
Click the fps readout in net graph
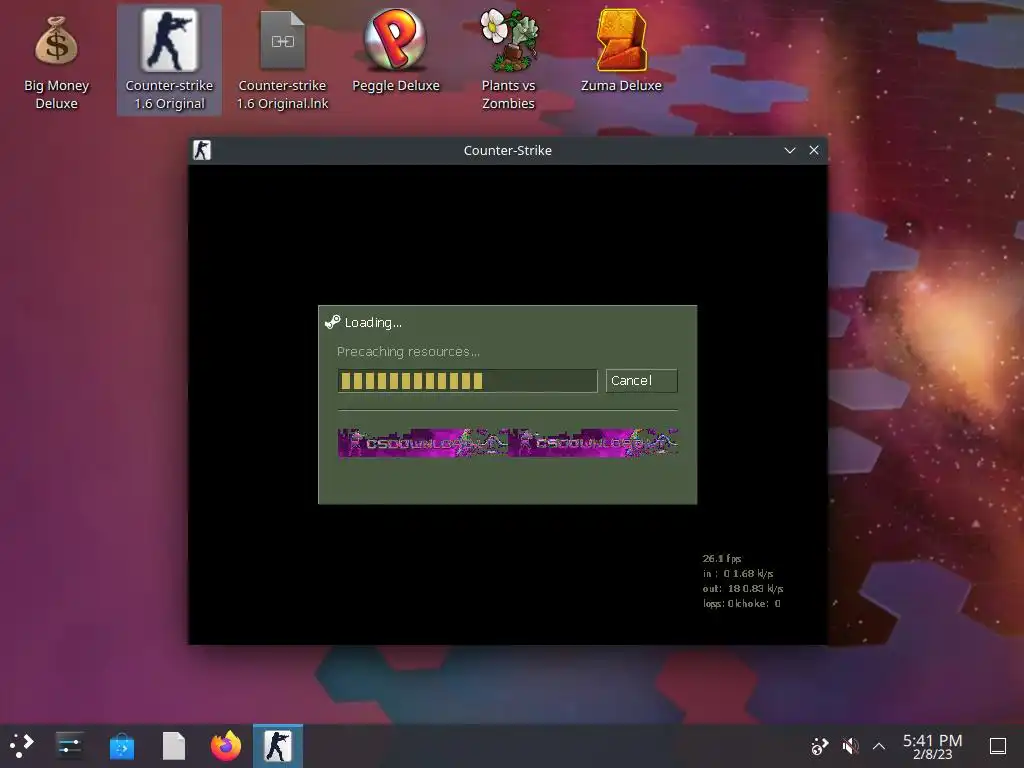tap(722, 558)
